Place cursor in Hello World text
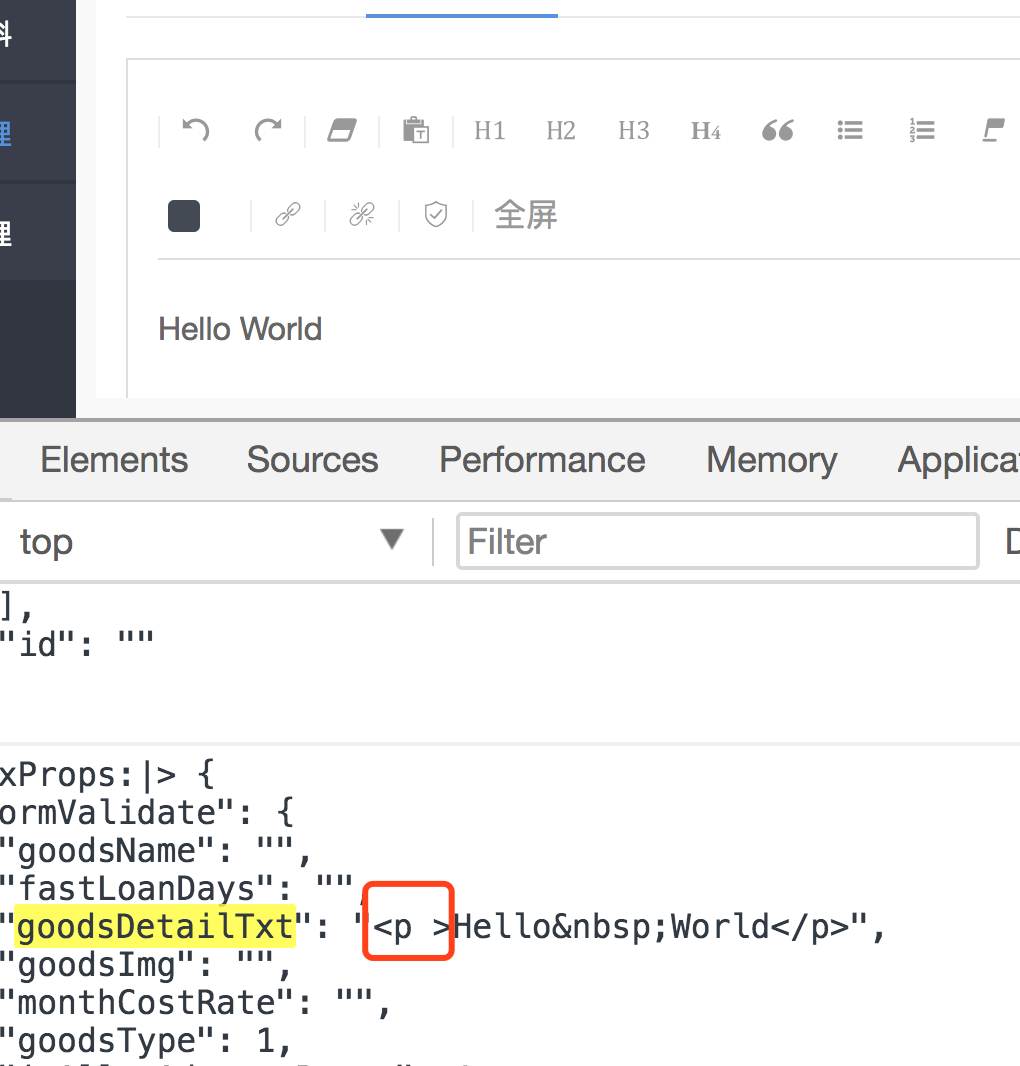 tap(240, 329)
